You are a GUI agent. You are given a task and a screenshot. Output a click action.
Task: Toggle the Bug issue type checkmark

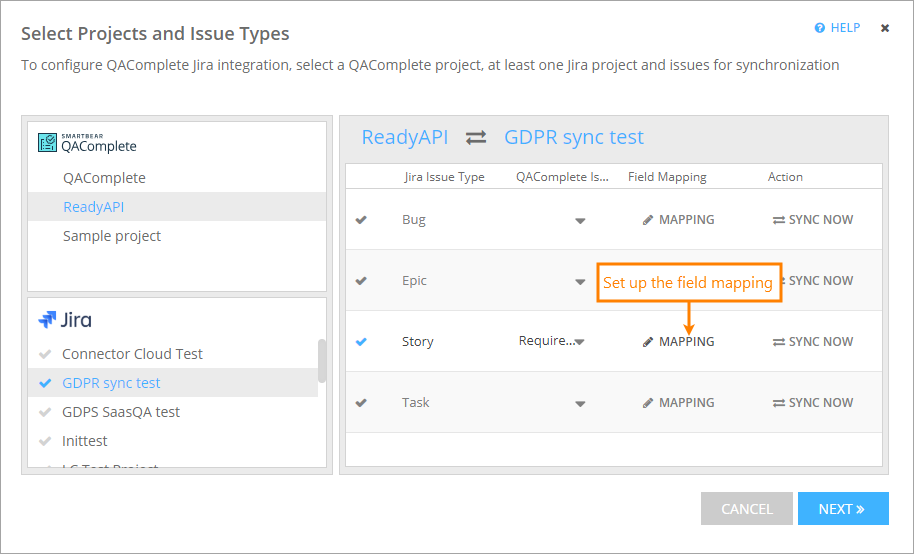click(361, 220)
